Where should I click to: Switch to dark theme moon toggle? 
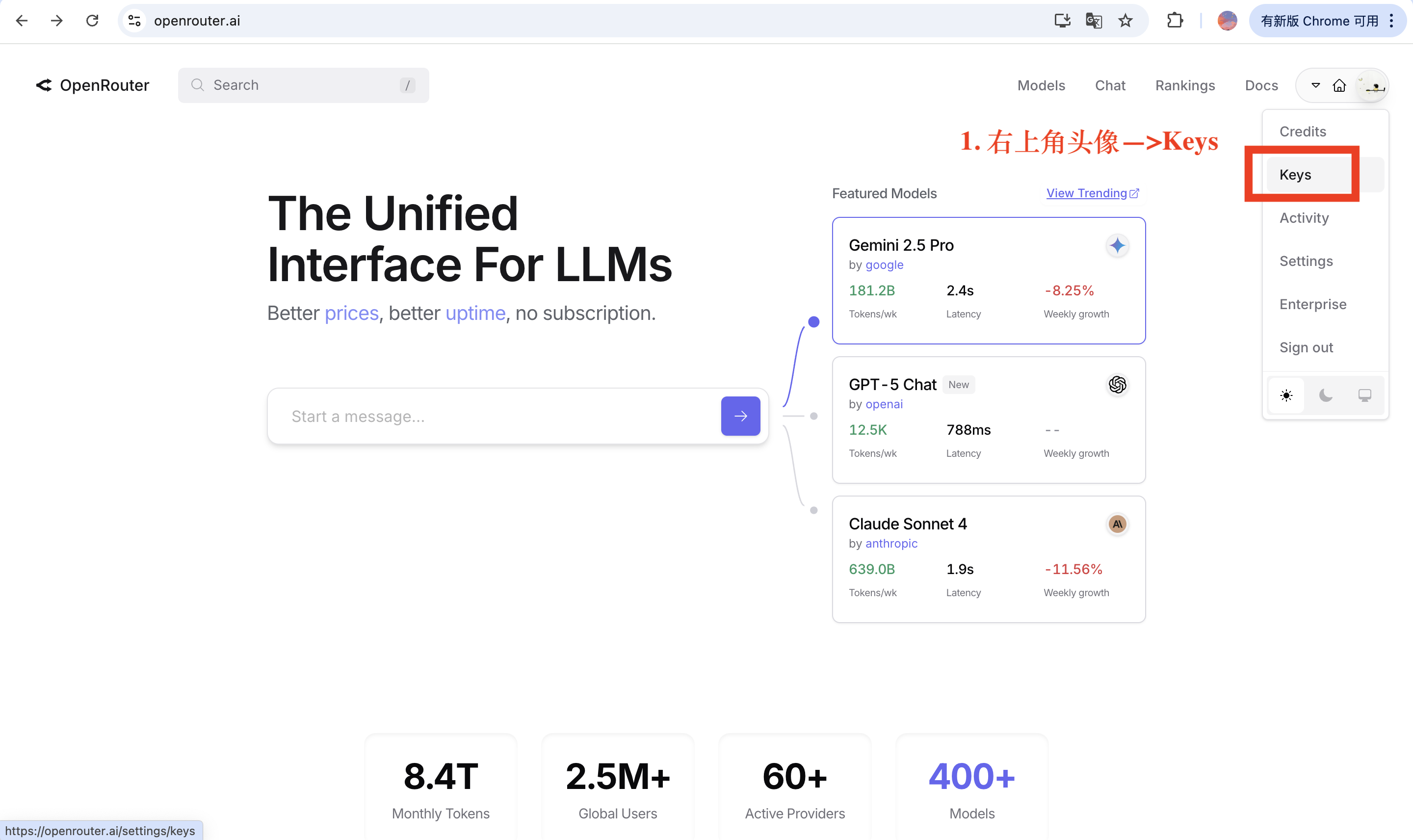(x=1325, y=395)
